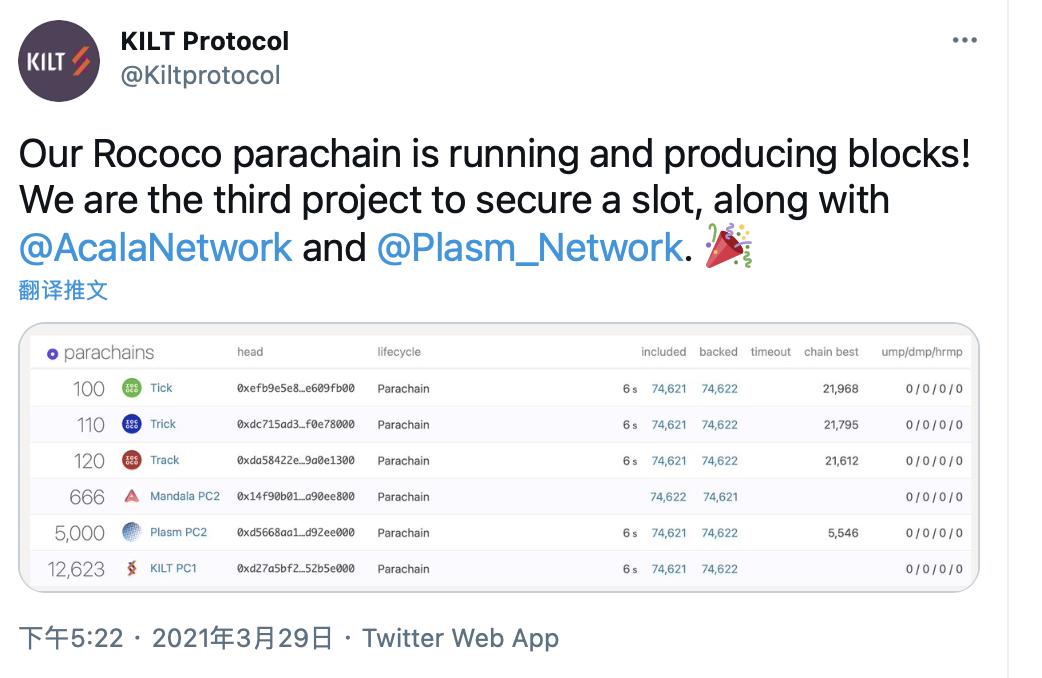The width and height of the screenshot is (1042, 678).
Task: Click the Track parachain red icon
Action: point(131,460)
